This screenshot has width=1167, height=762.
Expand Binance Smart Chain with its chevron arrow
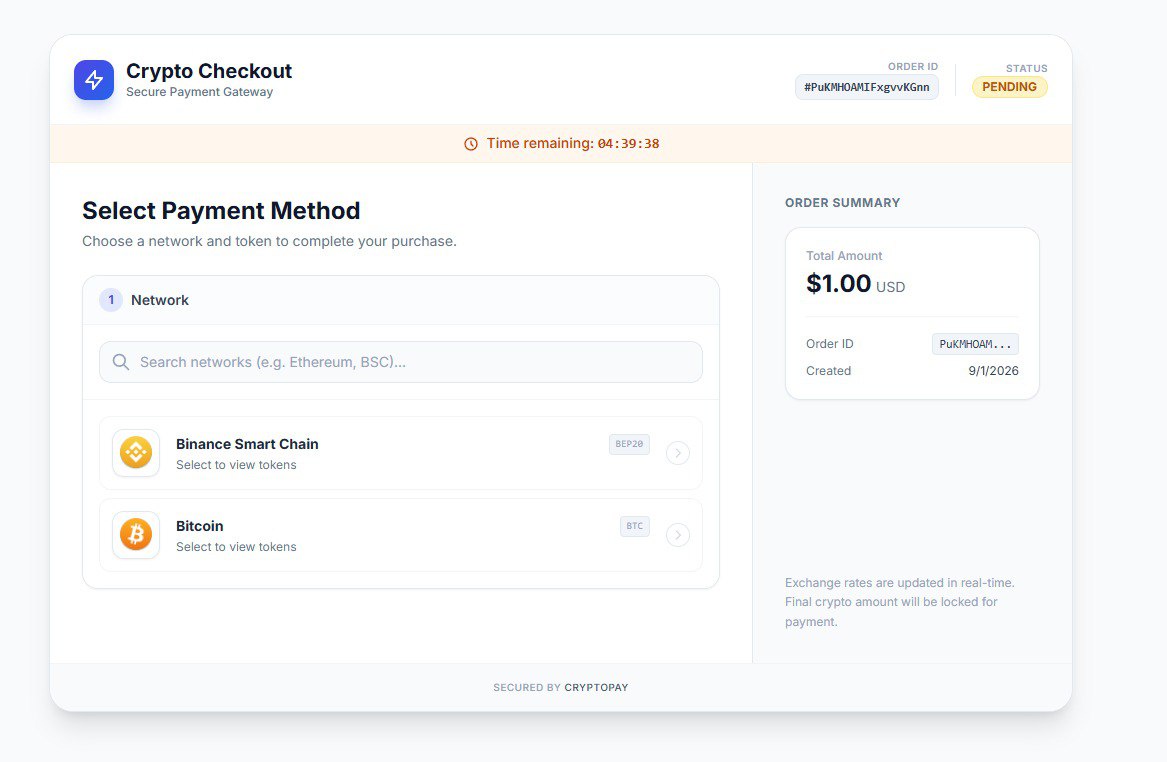click(678, 453)
